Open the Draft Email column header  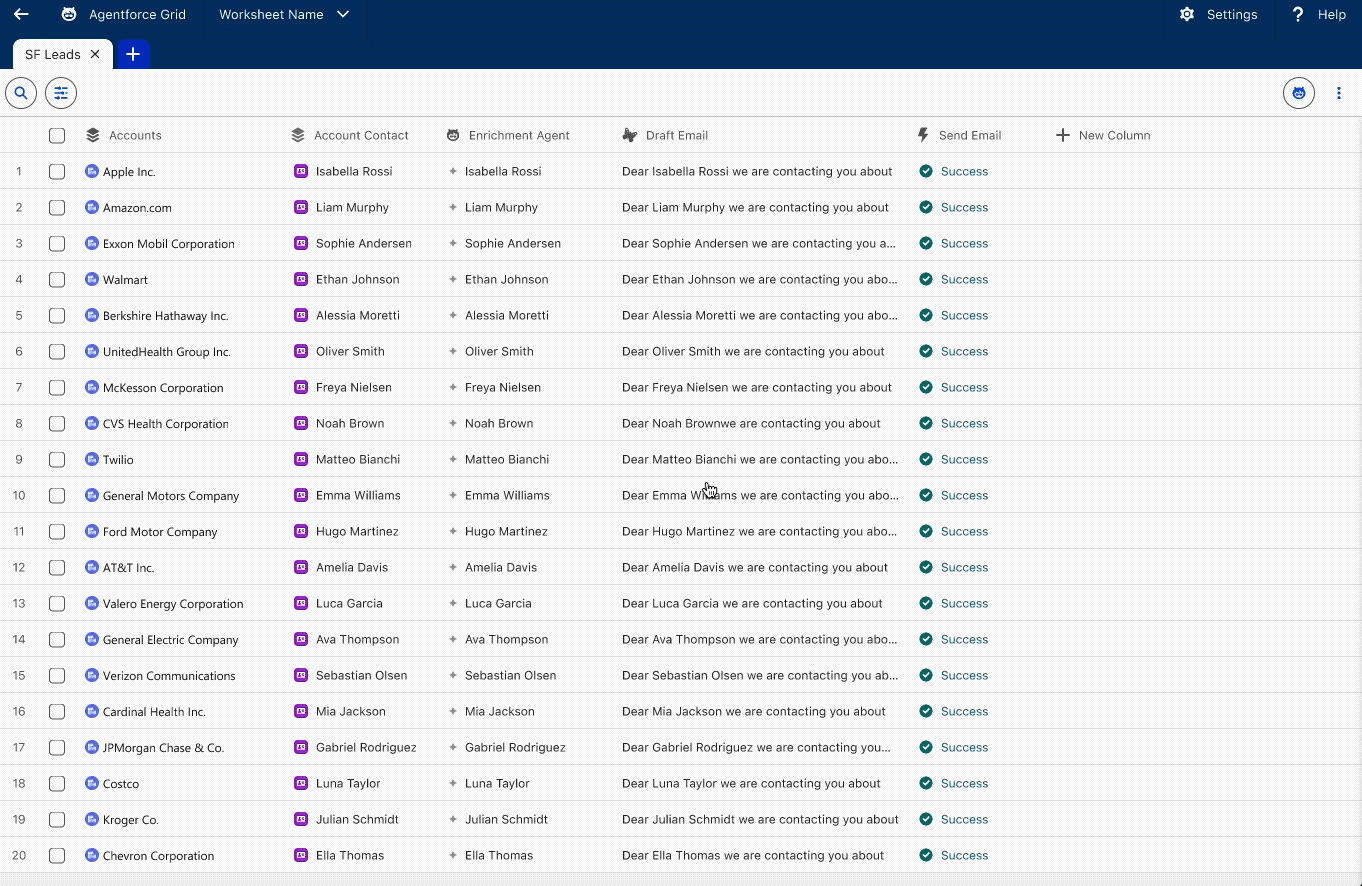click(x=676, y=135)
